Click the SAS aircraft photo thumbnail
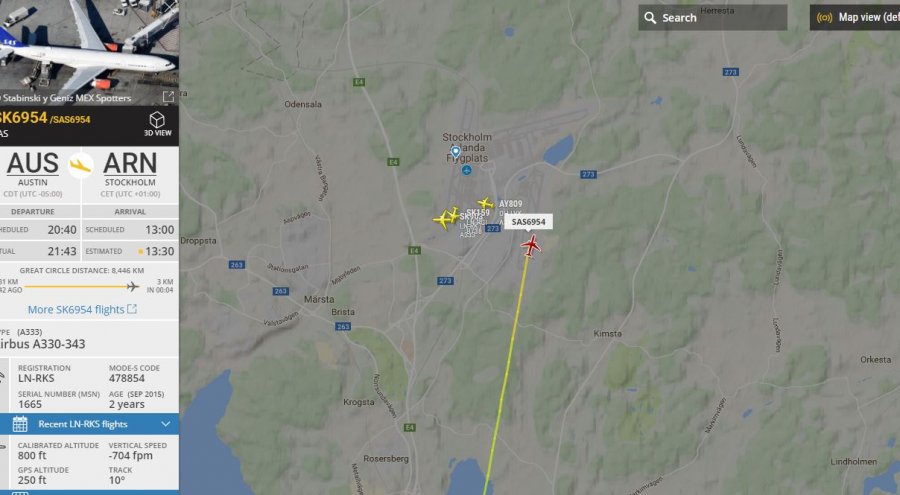 pos(90,53)
